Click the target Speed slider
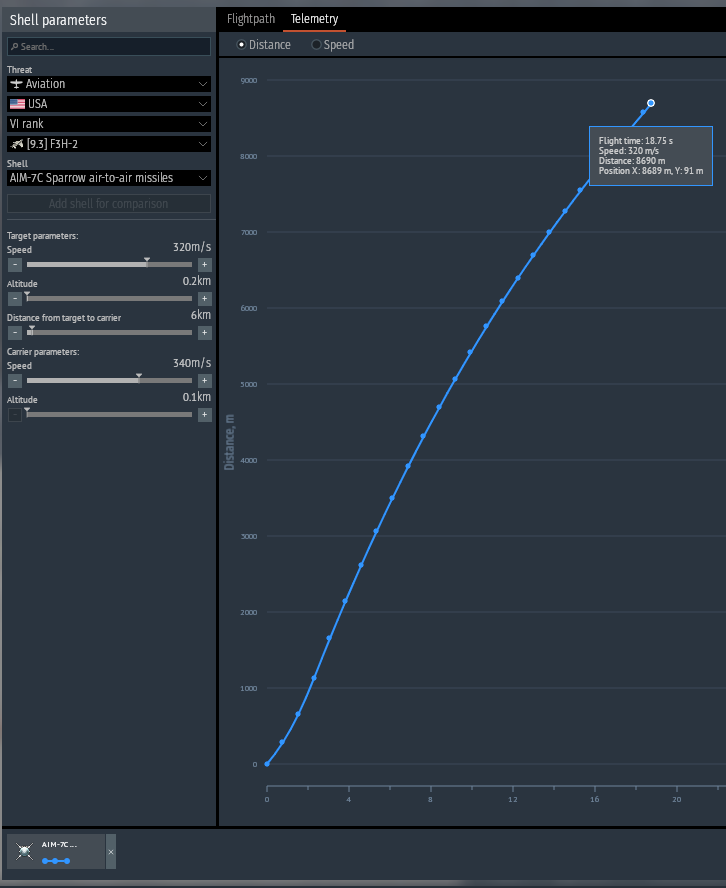The image size is (726, 888). [109, 264]
